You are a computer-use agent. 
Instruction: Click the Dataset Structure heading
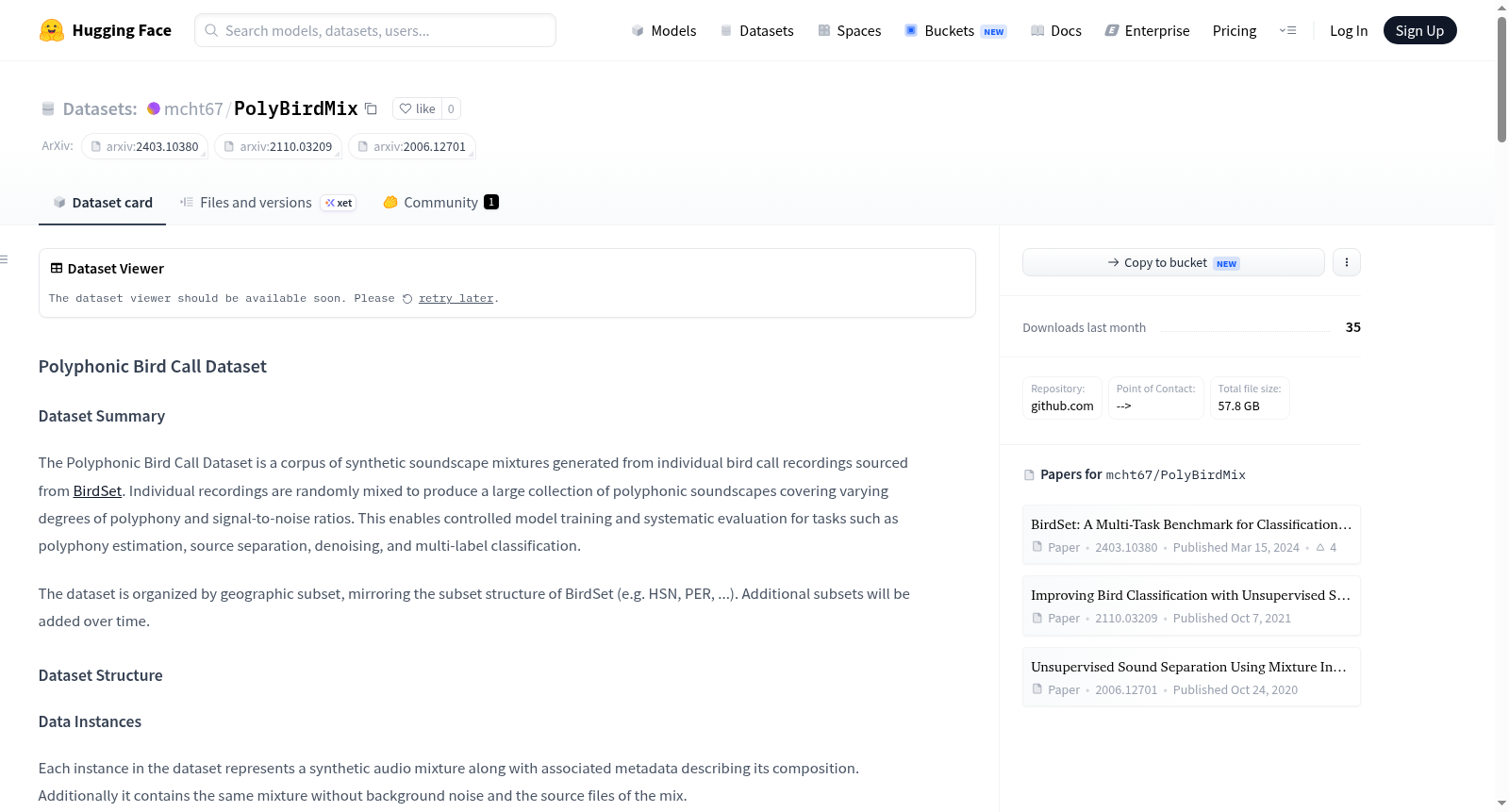coord(101,675)
